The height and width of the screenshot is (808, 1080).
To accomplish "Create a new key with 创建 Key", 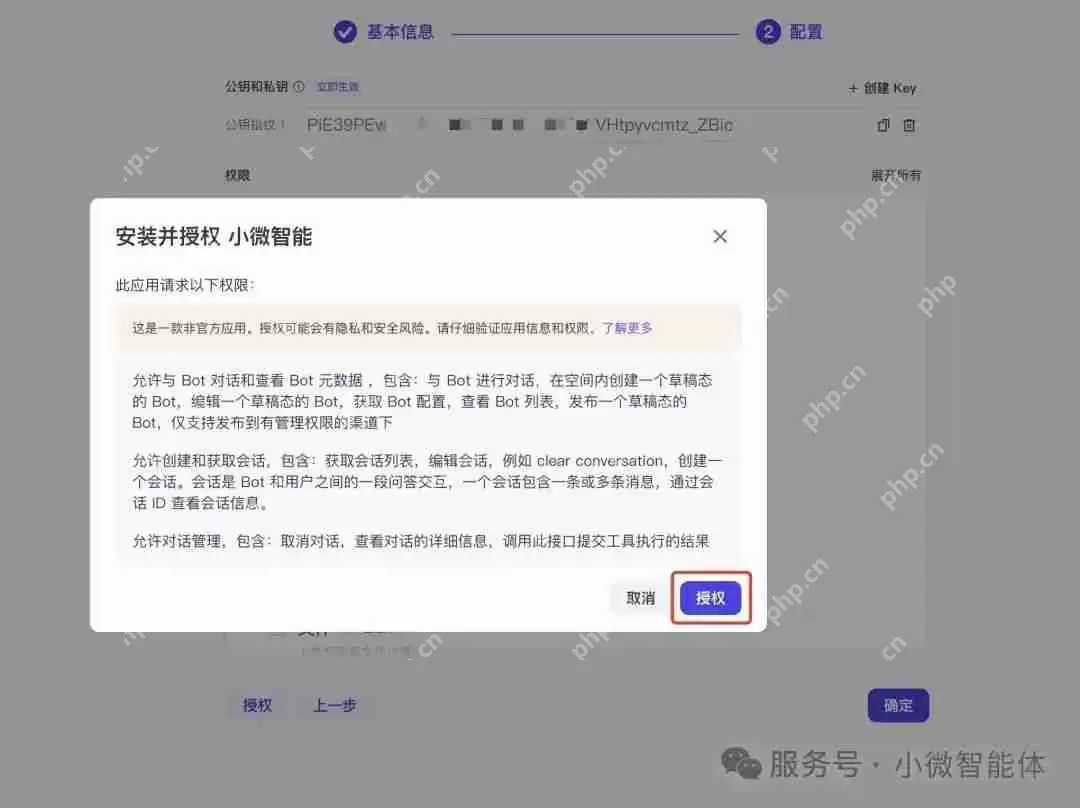I will [881, 87].
